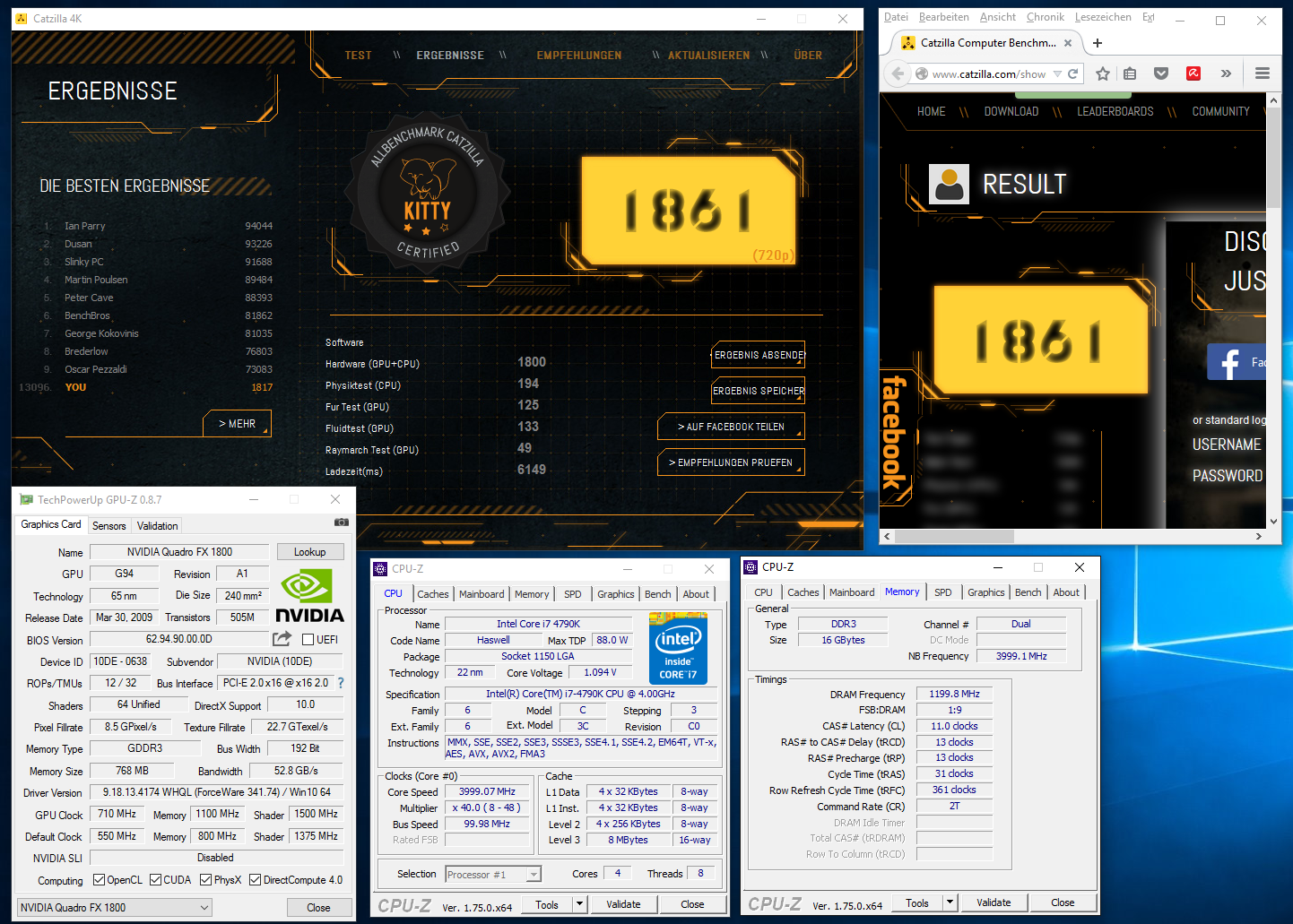Save the page to Pocket
1293x924 pixels.
(1161, 73)
